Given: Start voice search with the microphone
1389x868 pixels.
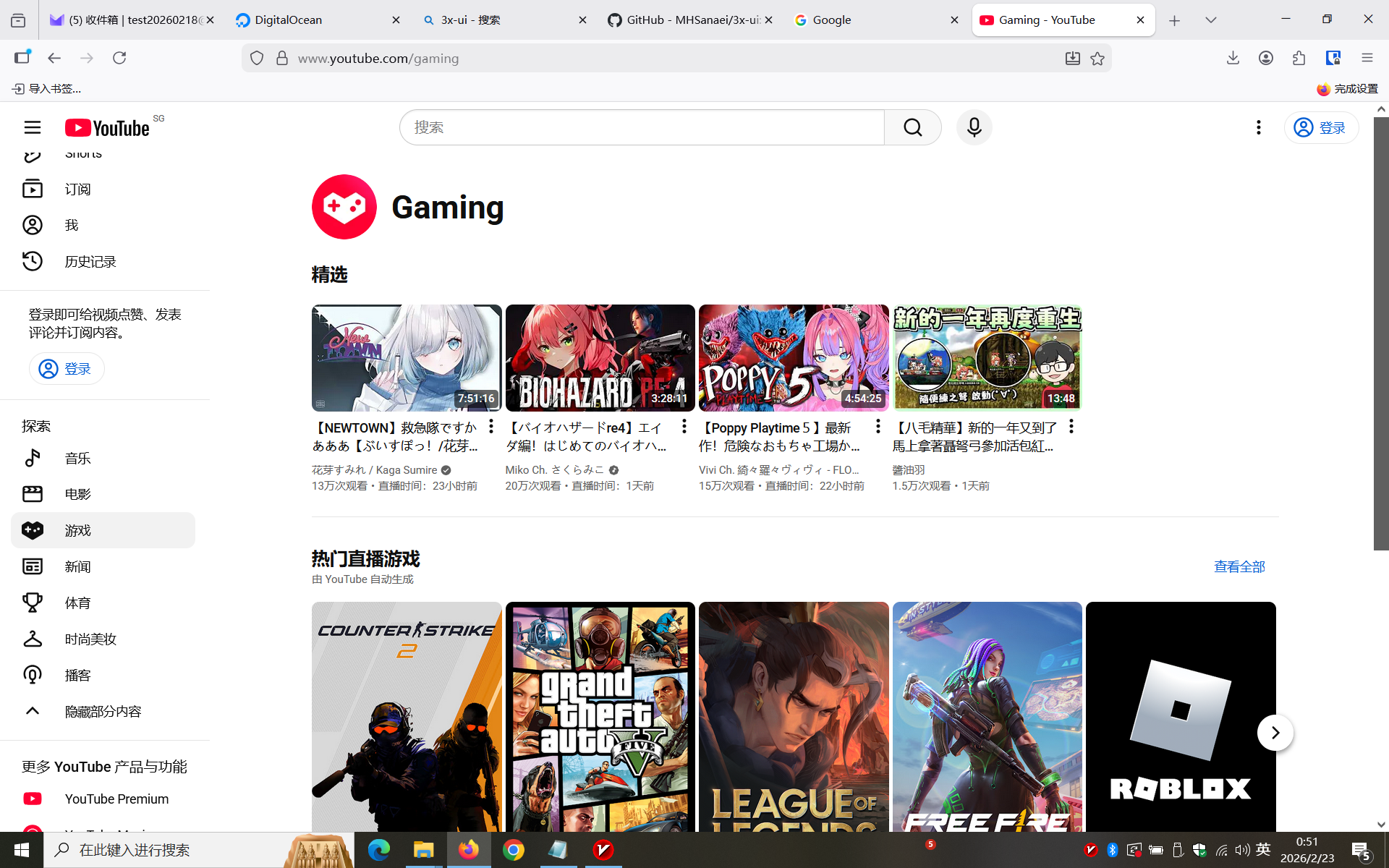Looking at the screenshot, I should 974,127.
